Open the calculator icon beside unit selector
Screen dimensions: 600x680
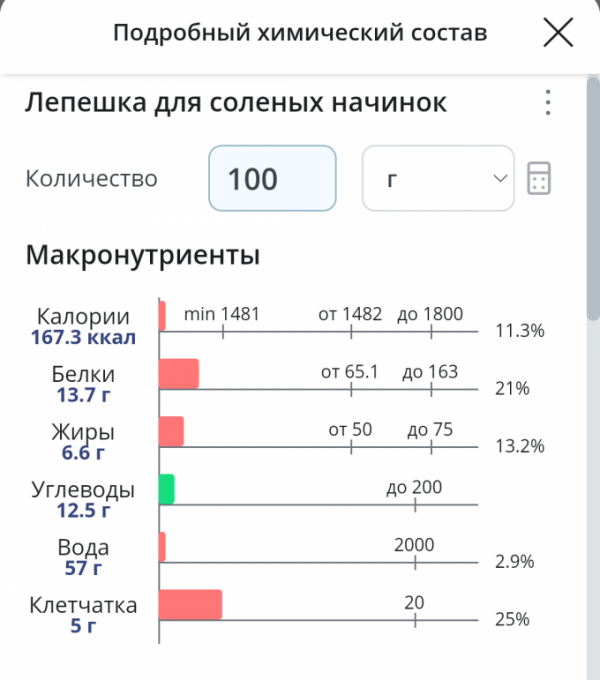(539, 178)
